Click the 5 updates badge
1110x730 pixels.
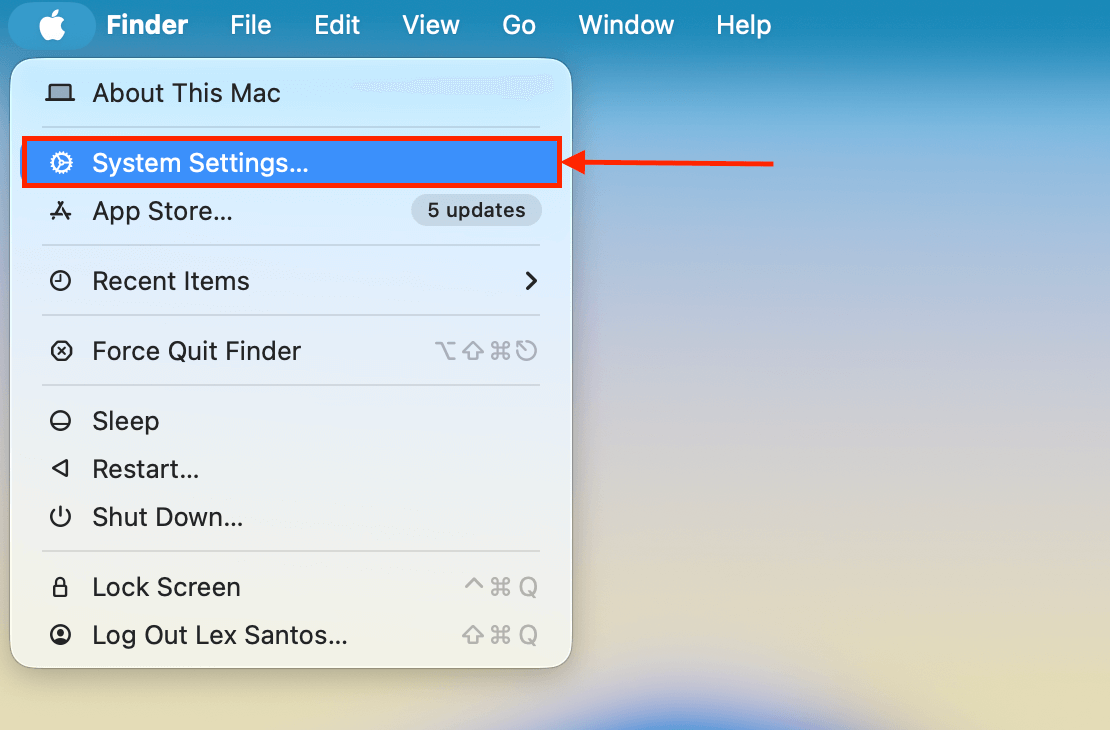click(476, 210)
